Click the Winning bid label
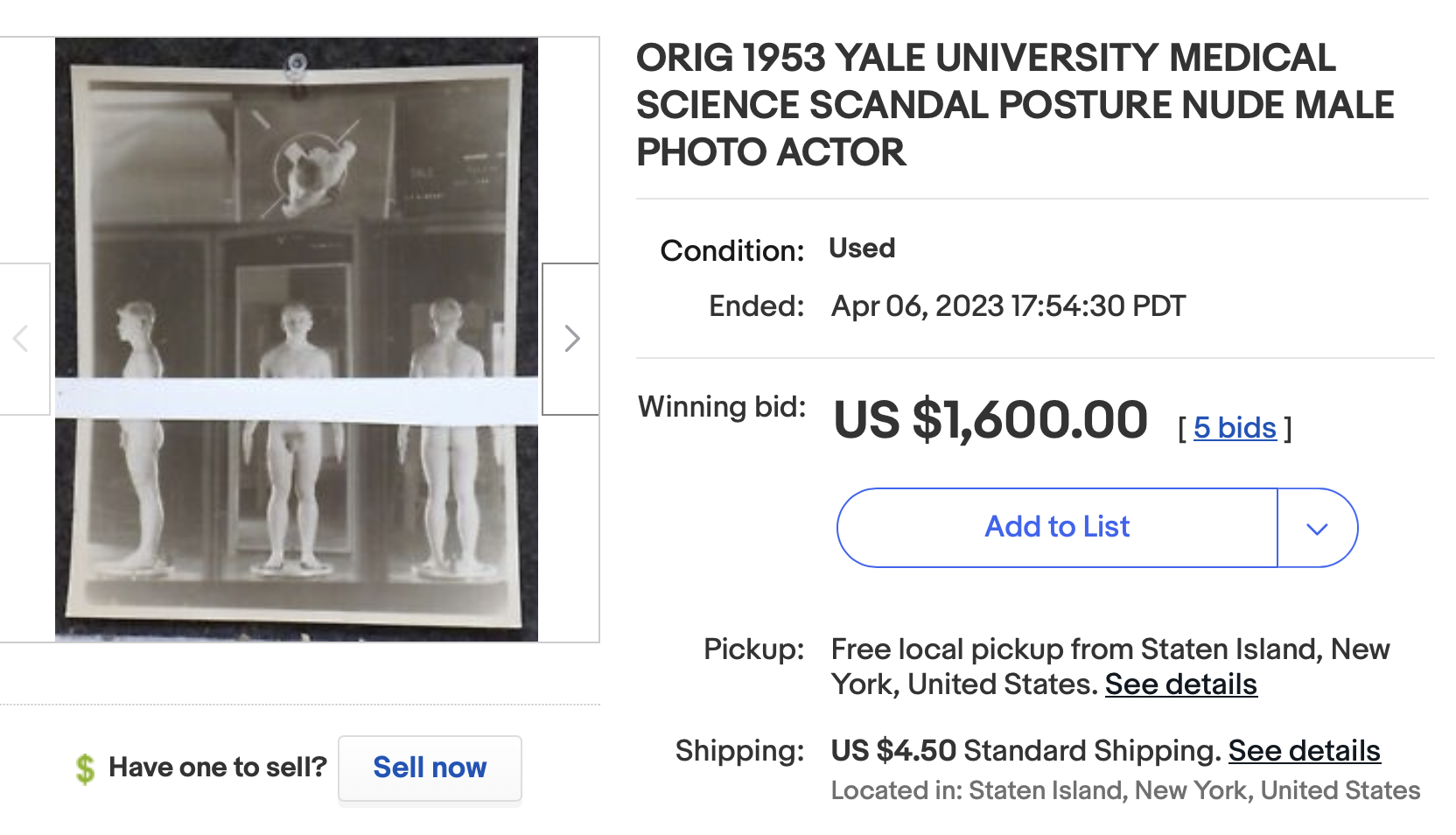The height and width of the screenshot is (835, 1456). click(722, 407)
